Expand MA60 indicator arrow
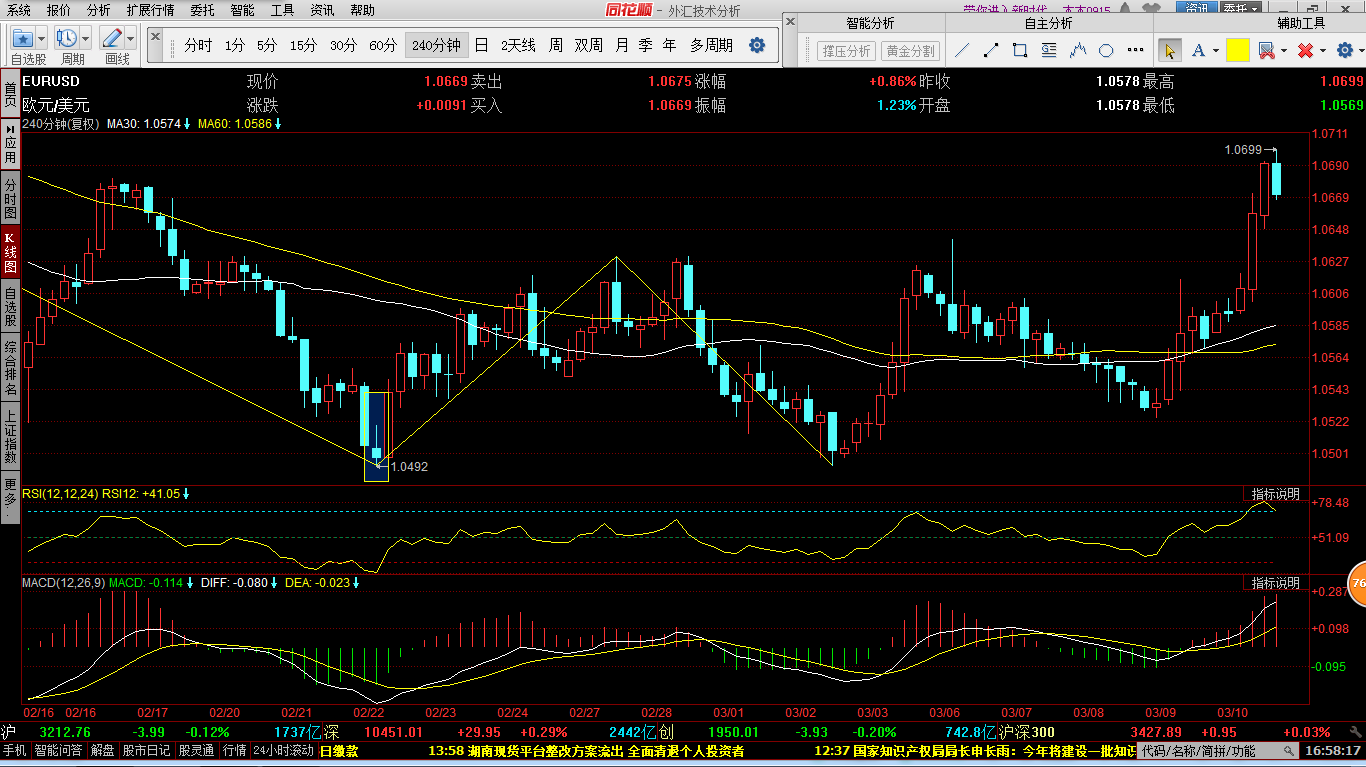 (278, 124)
